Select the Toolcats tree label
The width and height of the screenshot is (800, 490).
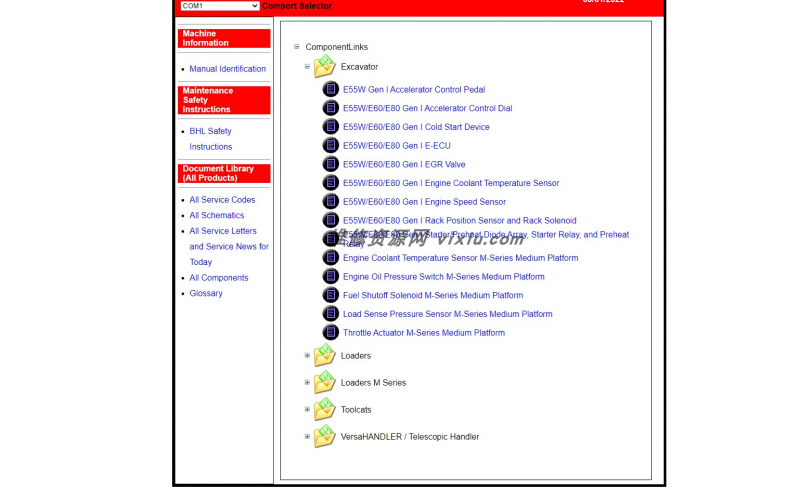click(356, 410)
